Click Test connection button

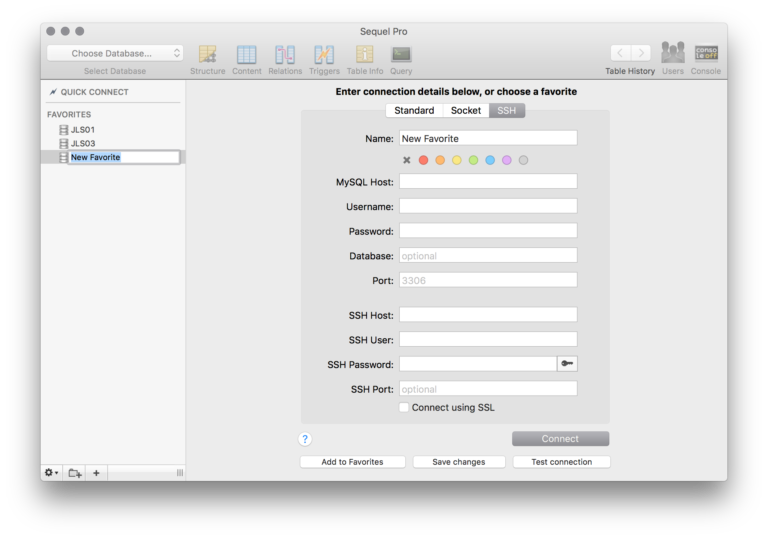pos(562,462)
